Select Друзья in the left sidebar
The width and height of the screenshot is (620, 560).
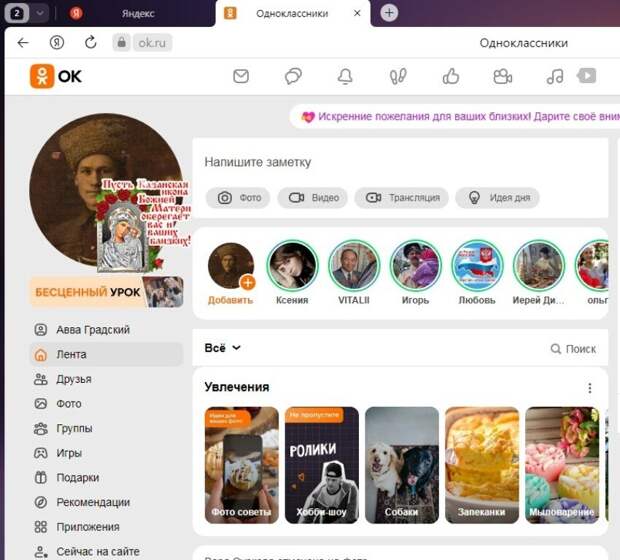(74, 379)
